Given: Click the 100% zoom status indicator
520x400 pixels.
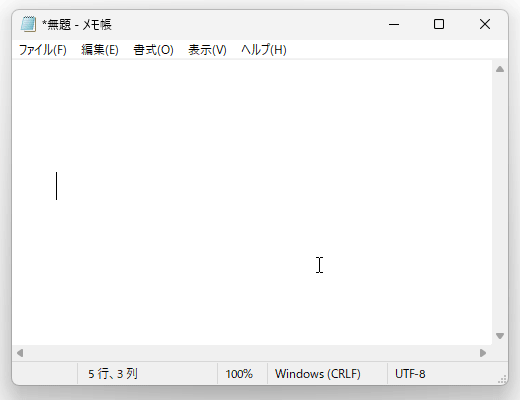Looking at the screenshot, I should 239,374.
